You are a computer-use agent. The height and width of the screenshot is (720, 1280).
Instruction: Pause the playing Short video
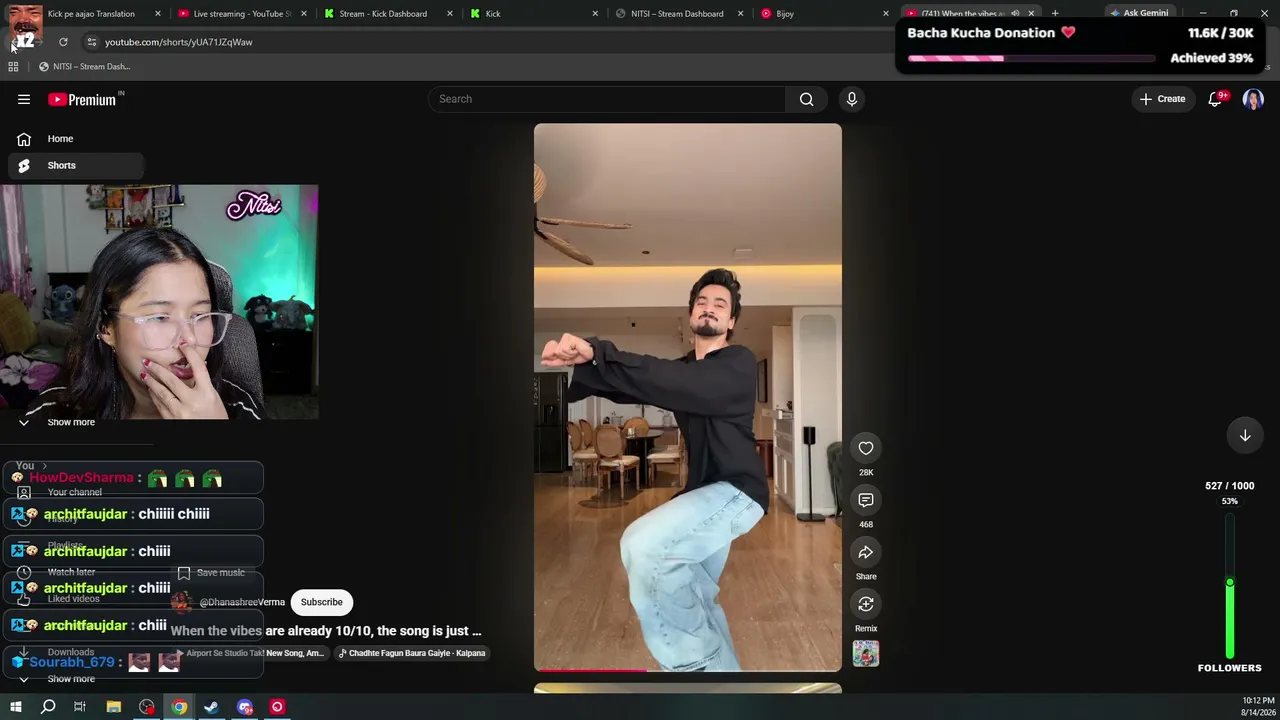coord(687,397)
